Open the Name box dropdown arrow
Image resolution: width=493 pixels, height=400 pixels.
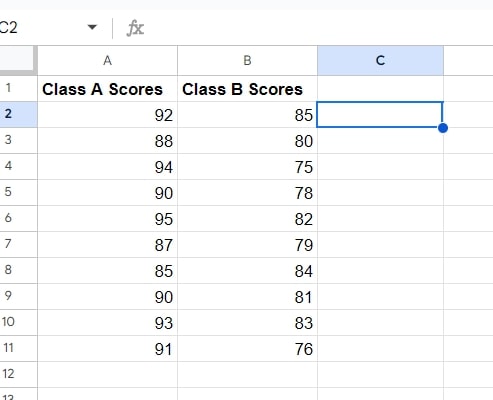[92, 27]
